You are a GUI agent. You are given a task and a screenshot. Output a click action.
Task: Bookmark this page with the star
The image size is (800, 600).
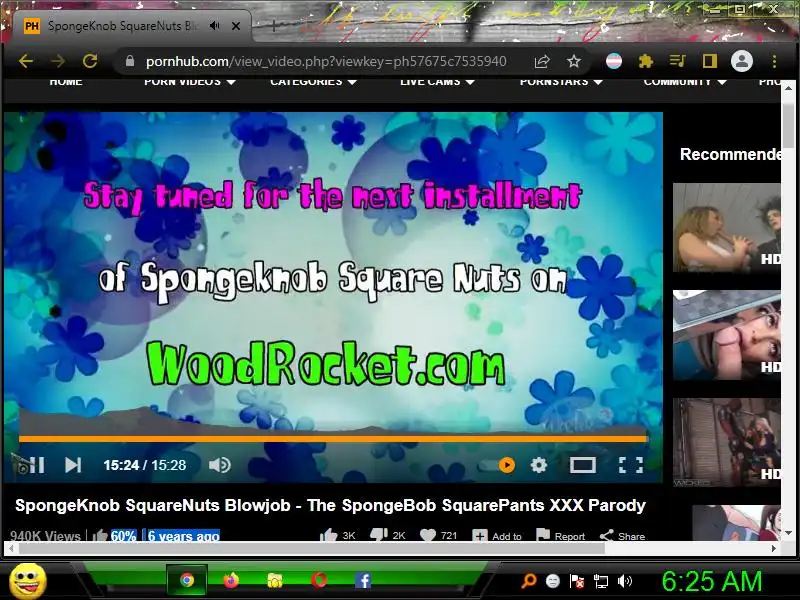click(574, 61)
